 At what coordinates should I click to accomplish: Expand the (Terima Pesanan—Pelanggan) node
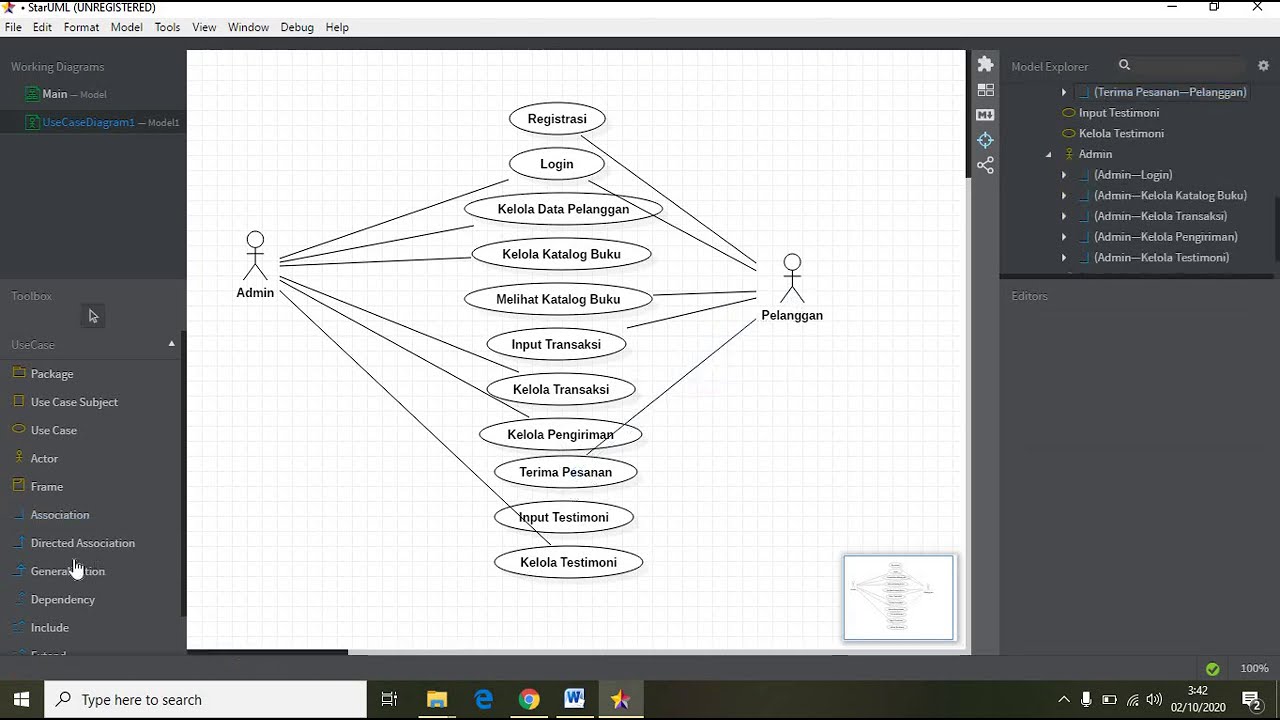point(1064,92)
